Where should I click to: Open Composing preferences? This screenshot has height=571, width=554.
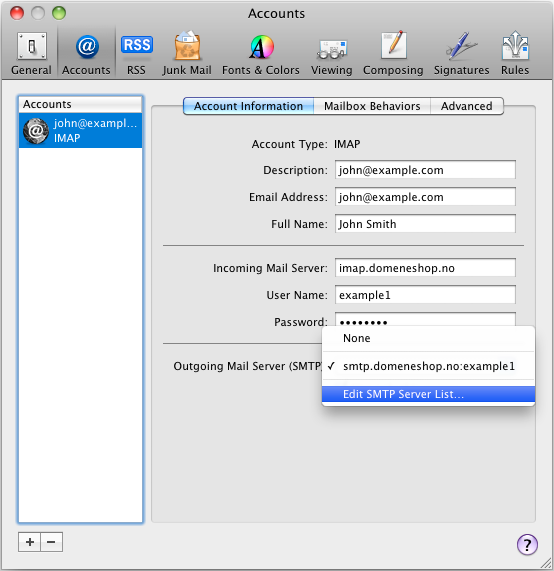click(x=393, y=54)
